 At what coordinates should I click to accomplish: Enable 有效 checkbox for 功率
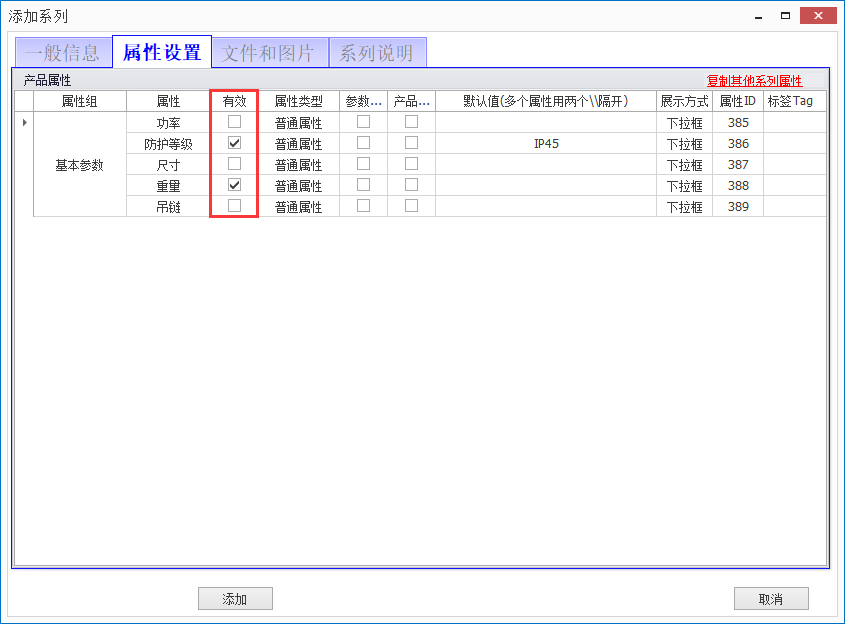234,122
